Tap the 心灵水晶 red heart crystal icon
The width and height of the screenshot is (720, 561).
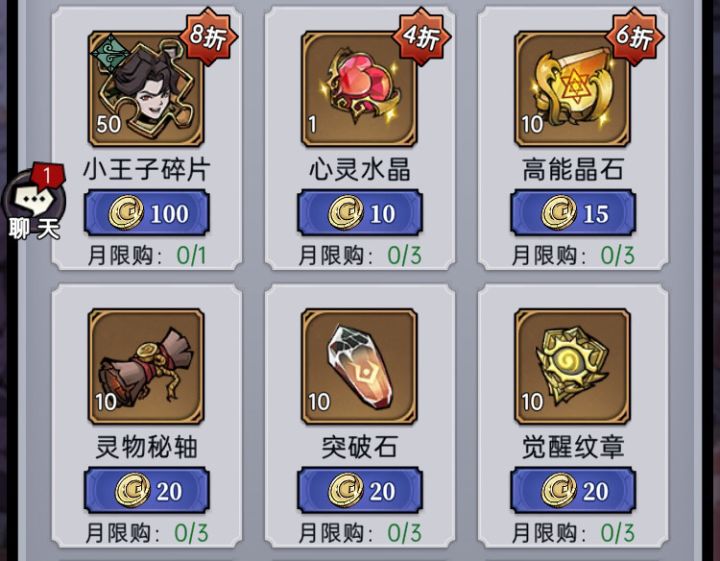coord(359,89)
